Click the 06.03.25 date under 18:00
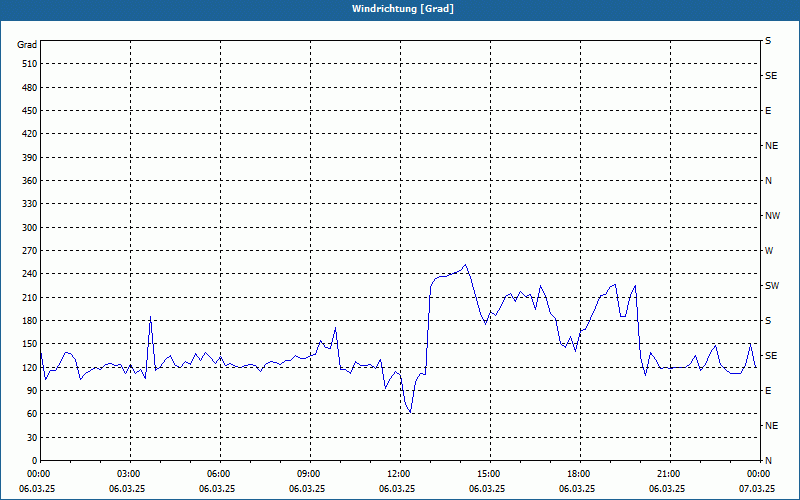Viewport: 800px width, 500px height. (x=577, y=489)
